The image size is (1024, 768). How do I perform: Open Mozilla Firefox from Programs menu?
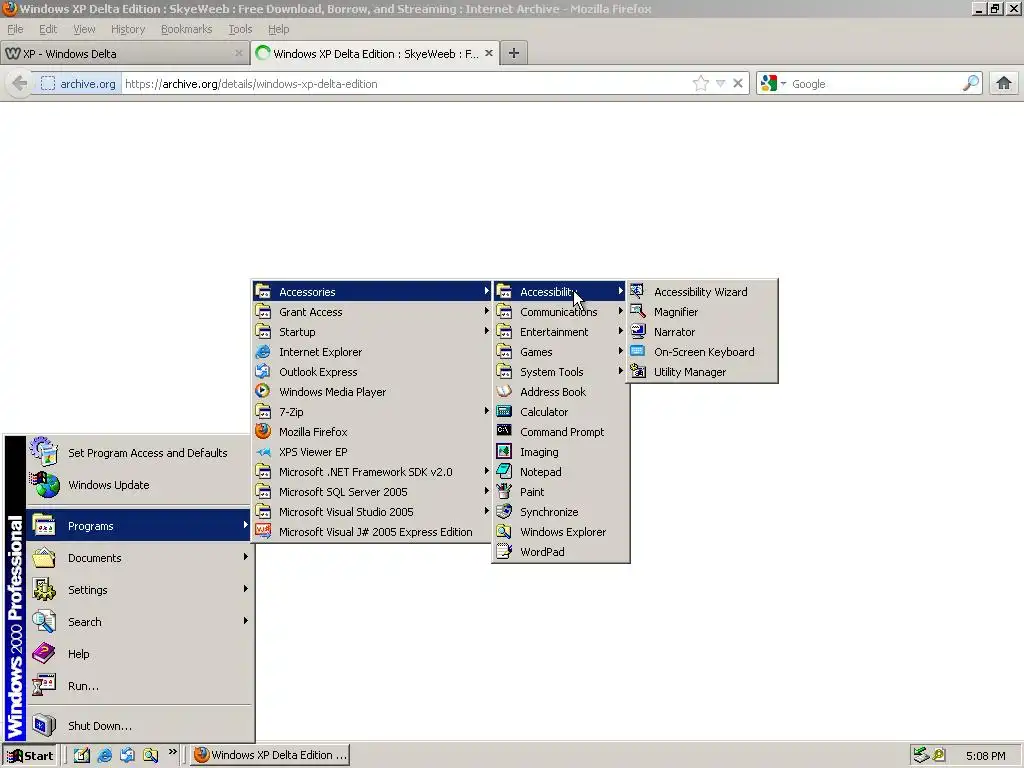(372, 432)
